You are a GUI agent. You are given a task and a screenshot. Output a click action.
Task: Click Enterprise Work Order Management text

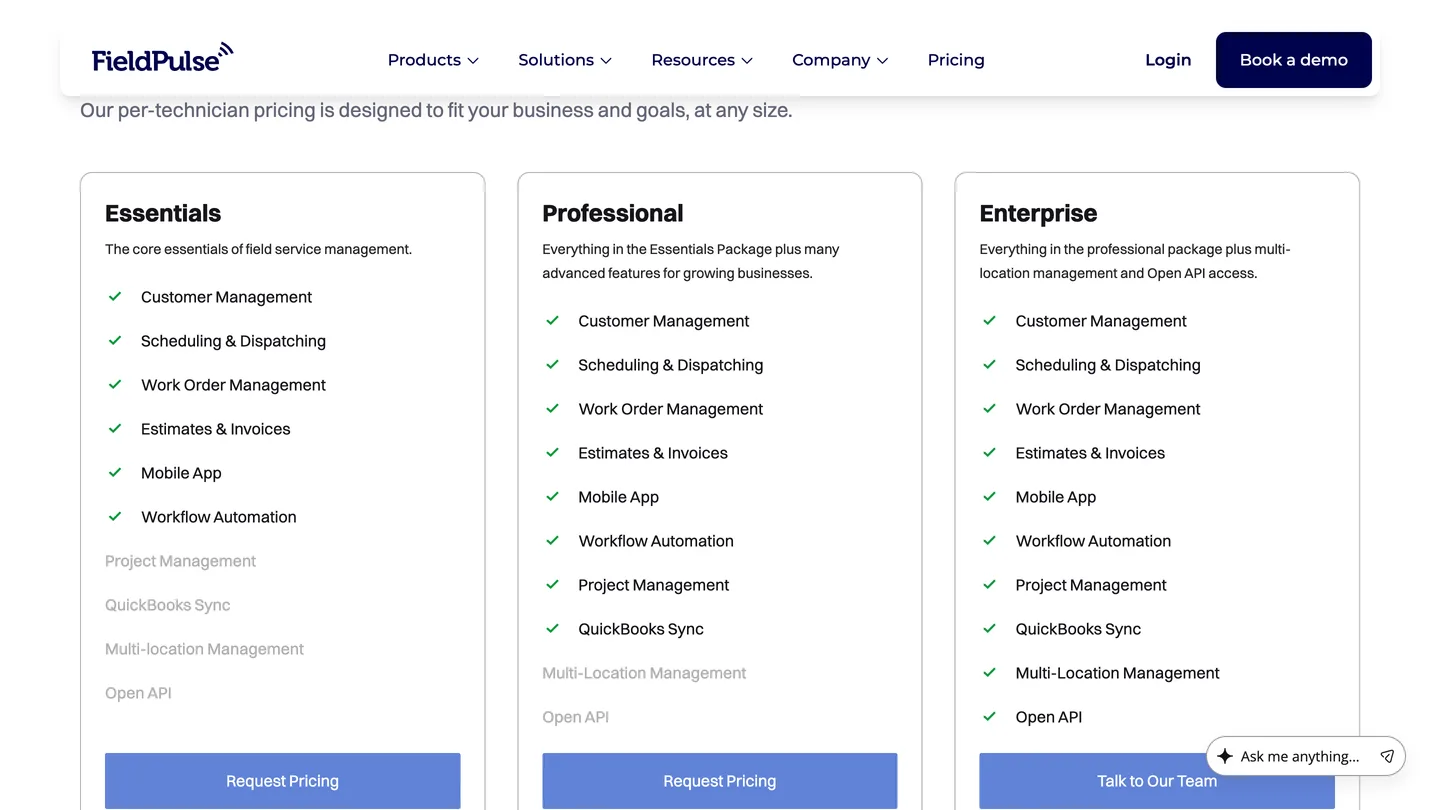1108,409
